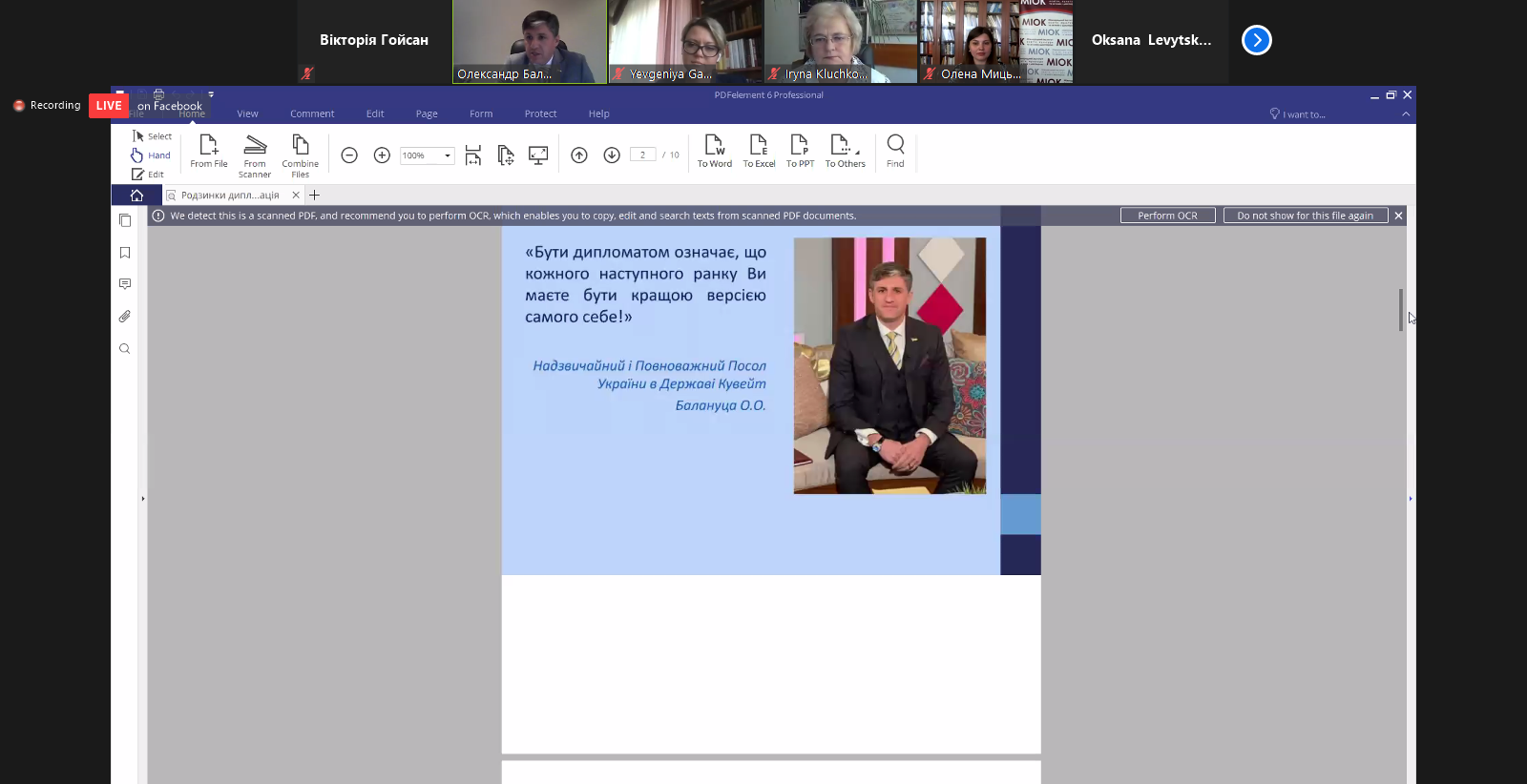Open the Protect menu tab
The width and height of the screenshot is (1527, 784).
pyautogui.click(x=540, y=113)
